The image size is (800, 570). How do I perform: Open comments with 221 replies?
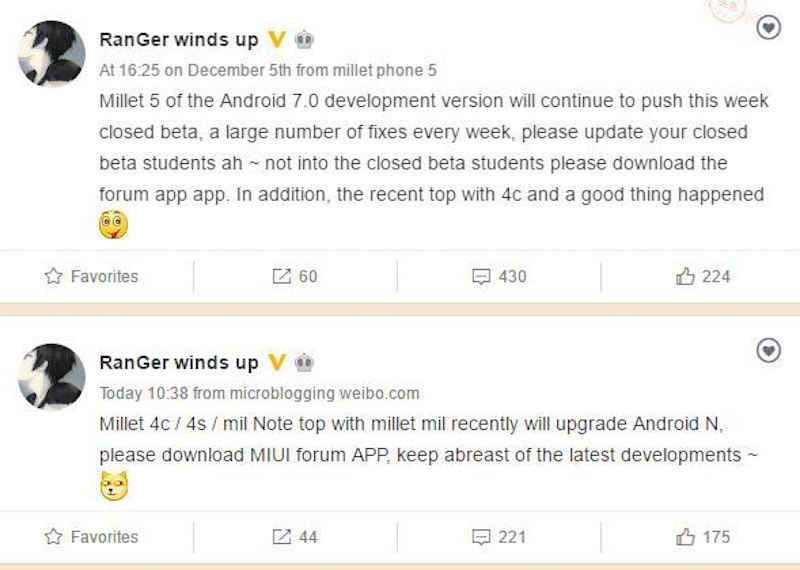[x=498, y=536]
